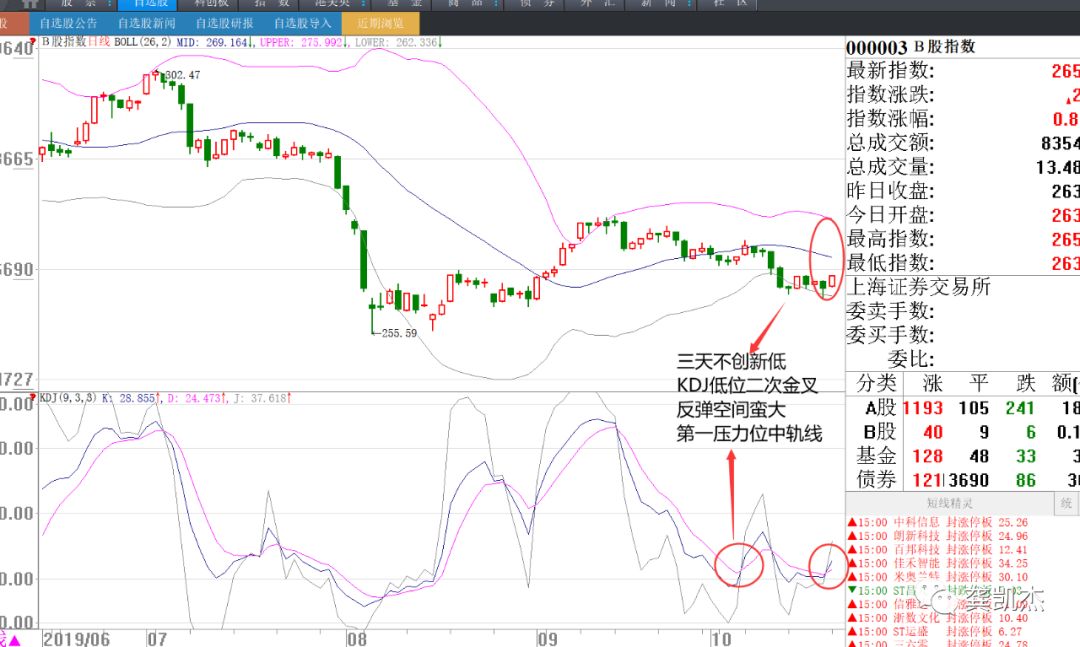Viewport: 1080px width, 647px height.
Task: Click the 255.59 low price label
Action: 399,333
